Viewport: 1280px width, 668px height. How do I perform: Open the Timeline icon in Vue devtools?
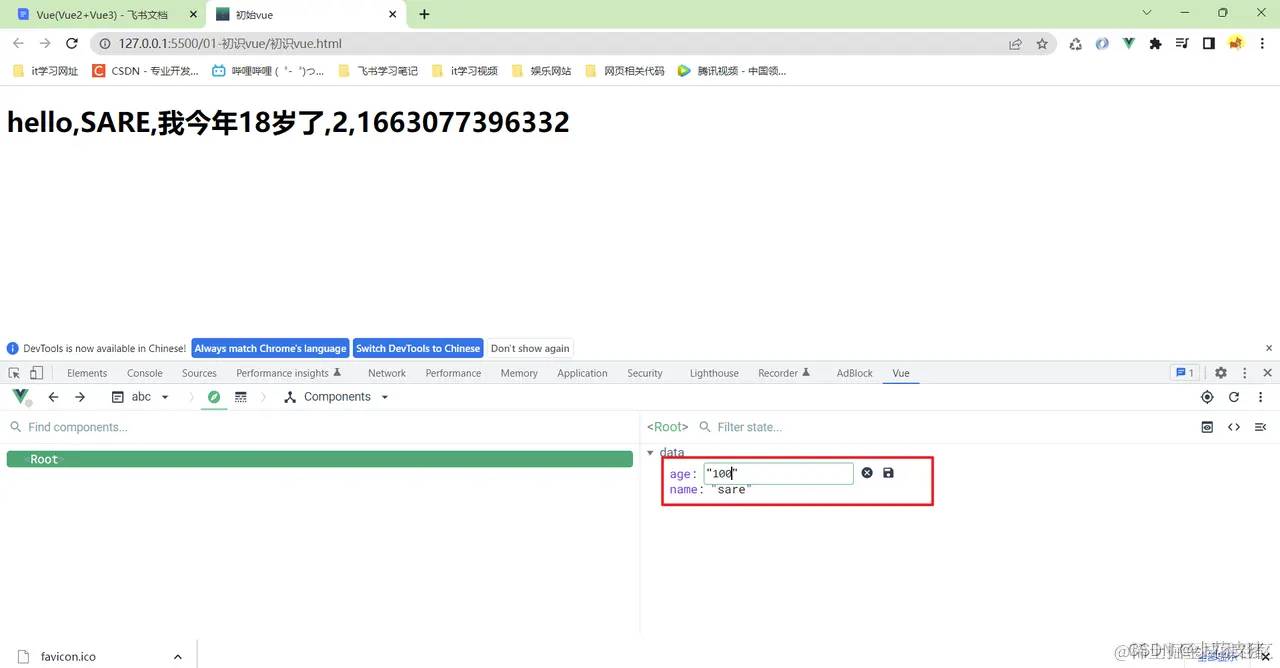point(241,397)
